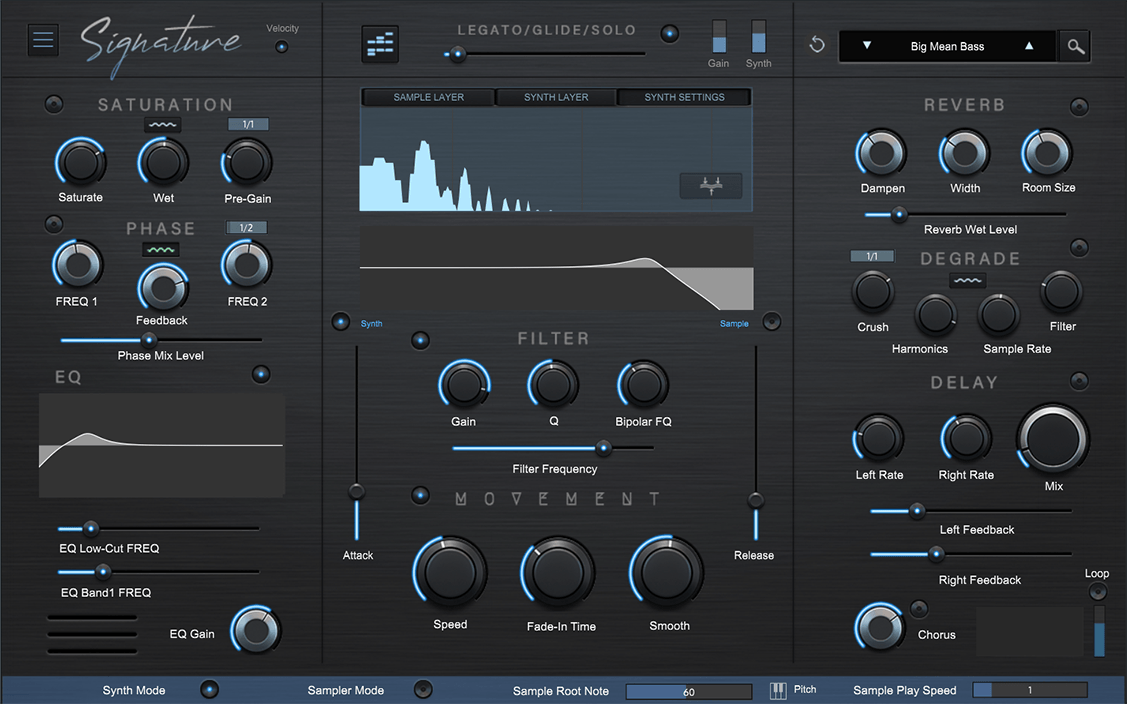Toggle the EQ section power

coord(261,374)
